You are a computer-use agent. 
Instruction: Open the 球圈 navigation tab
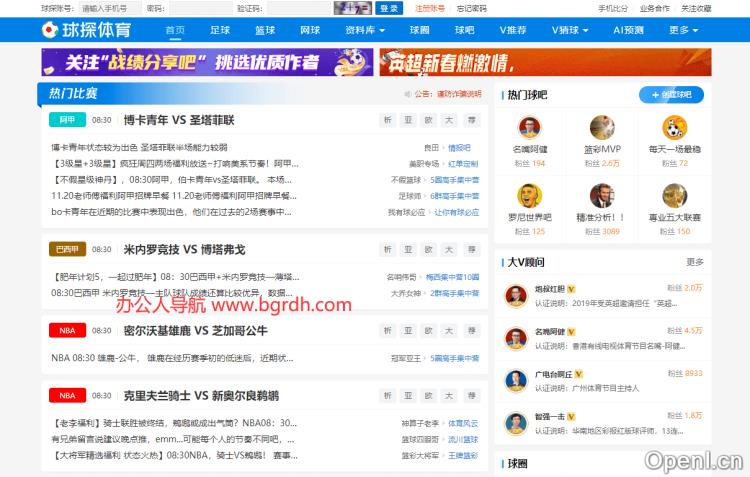(x=419, y=30)
